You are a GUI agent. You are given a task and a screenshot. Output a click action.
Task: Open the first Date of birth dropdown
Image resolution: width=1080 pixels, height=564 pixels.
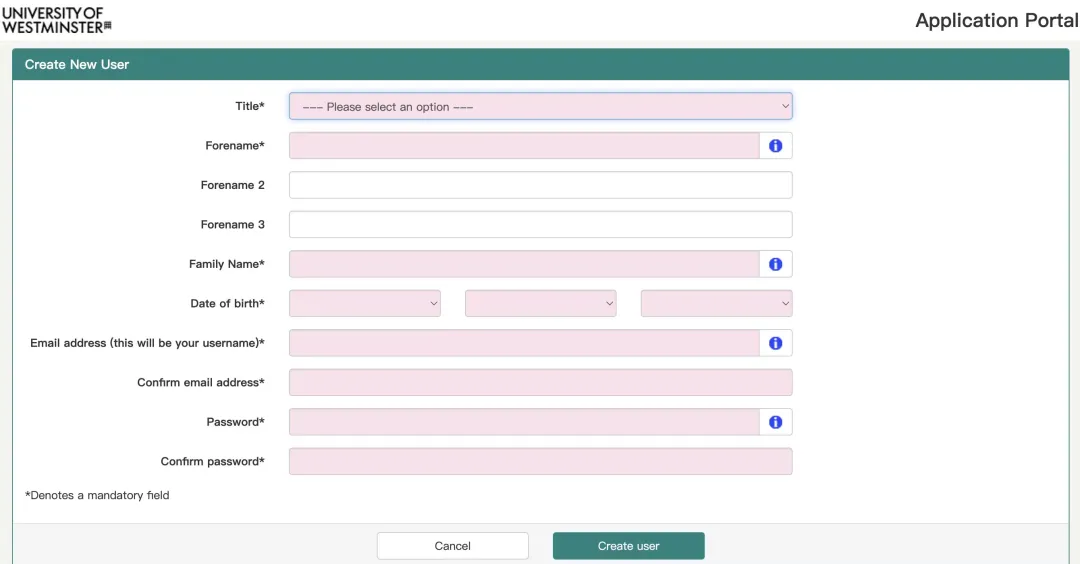tap(365, 303)
